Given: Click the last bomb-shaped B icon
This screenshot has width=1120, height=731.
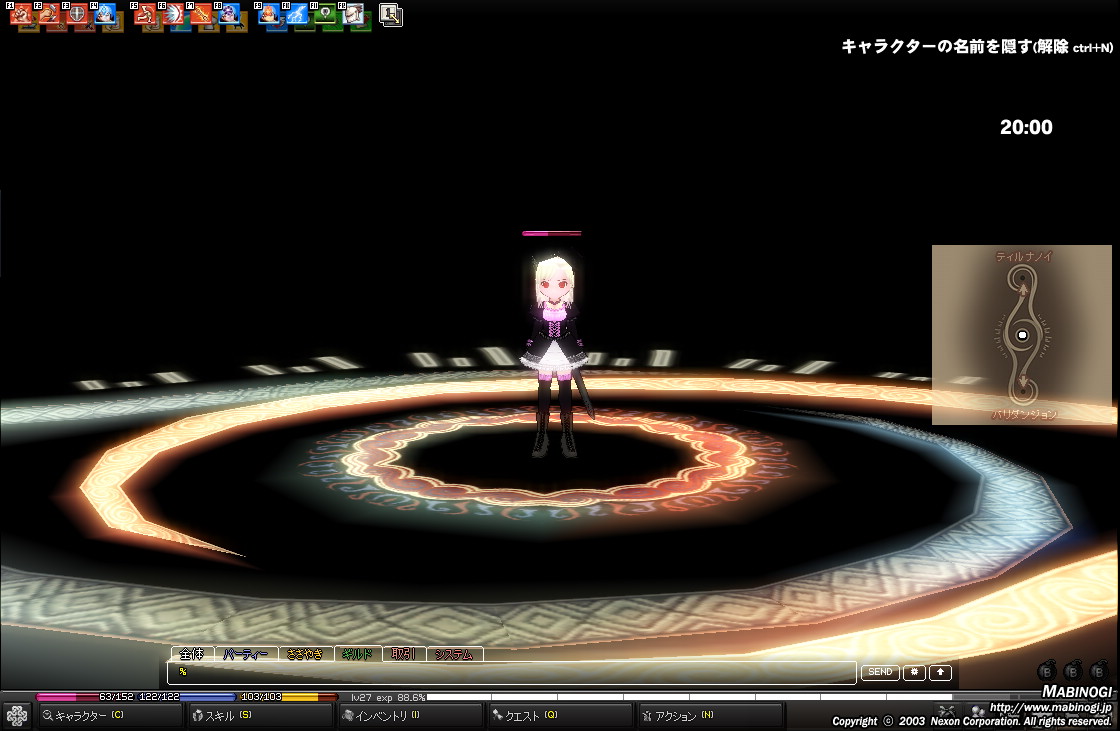Looking at the screenshot, I should click(1099, 670).
